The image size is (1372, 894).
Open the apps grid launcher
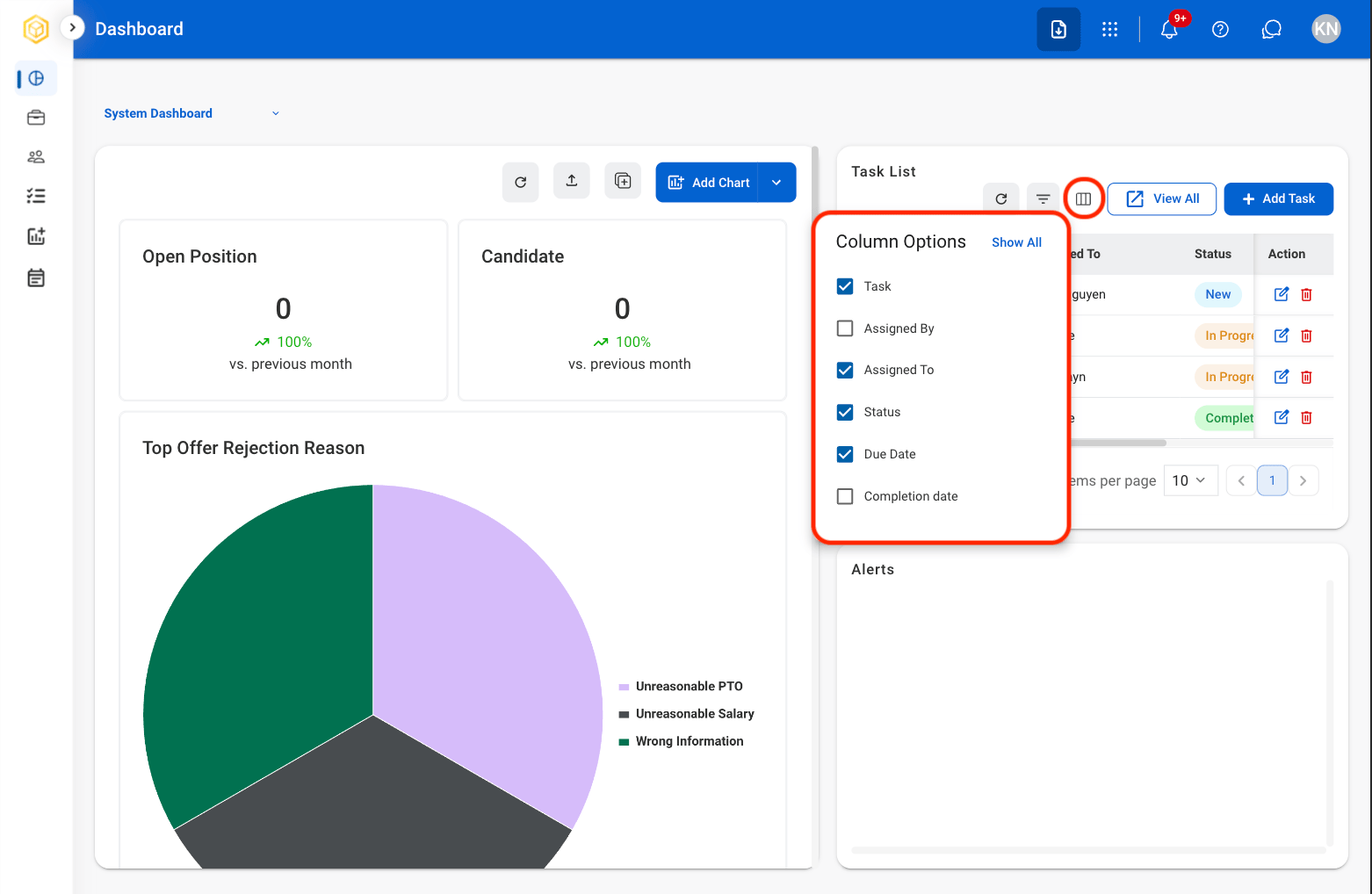[x=1110, y=29]
